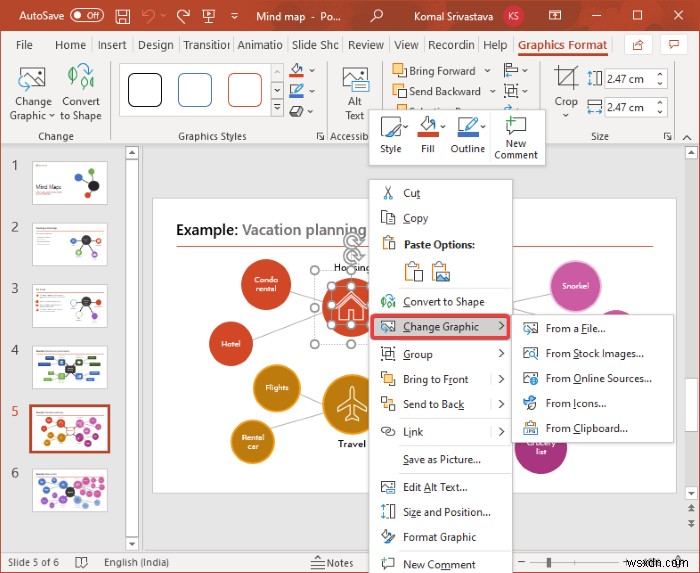Image resolution: width=700 pixels, height=573 pixels.
Task: Click the accessibility book icon in status bar
Action: tap(81, 562)
